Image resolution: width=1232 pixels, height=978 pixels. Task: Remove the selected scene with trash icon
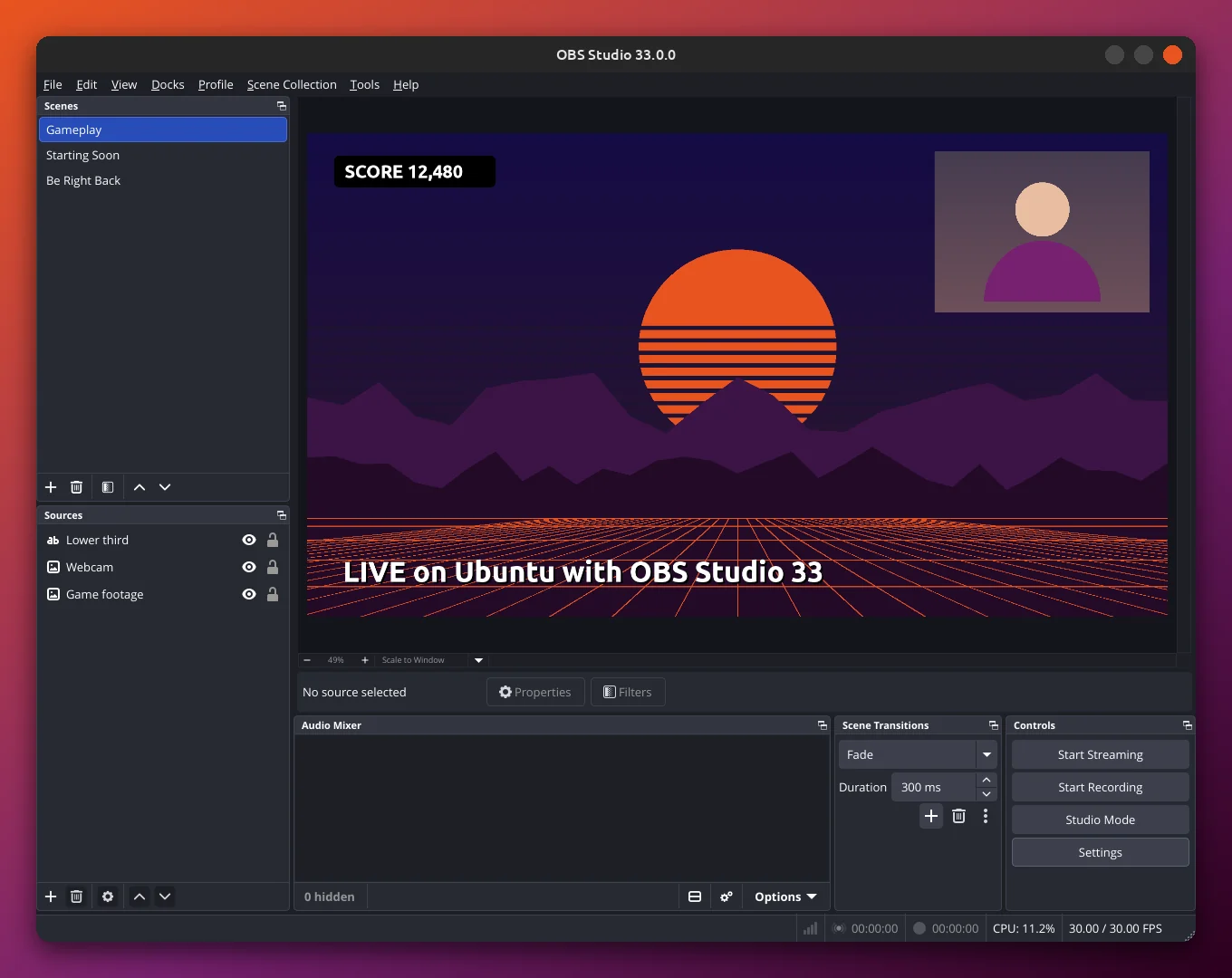click(77, 487)
